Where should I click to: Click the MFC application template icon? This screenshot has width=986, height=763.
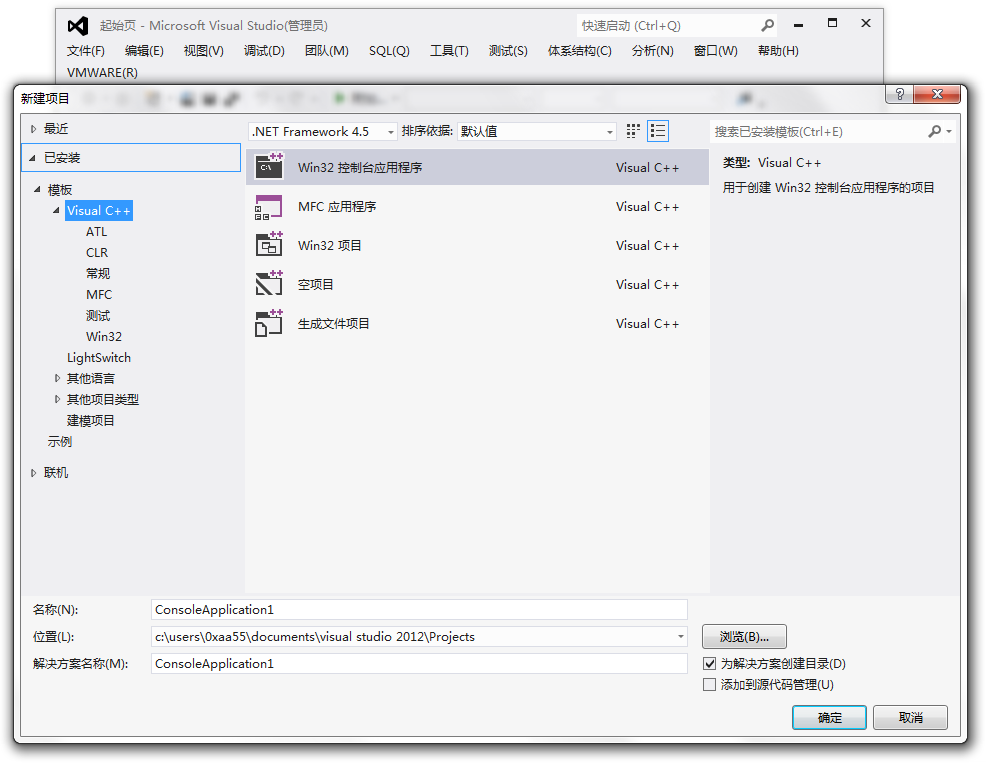point(269,206)
